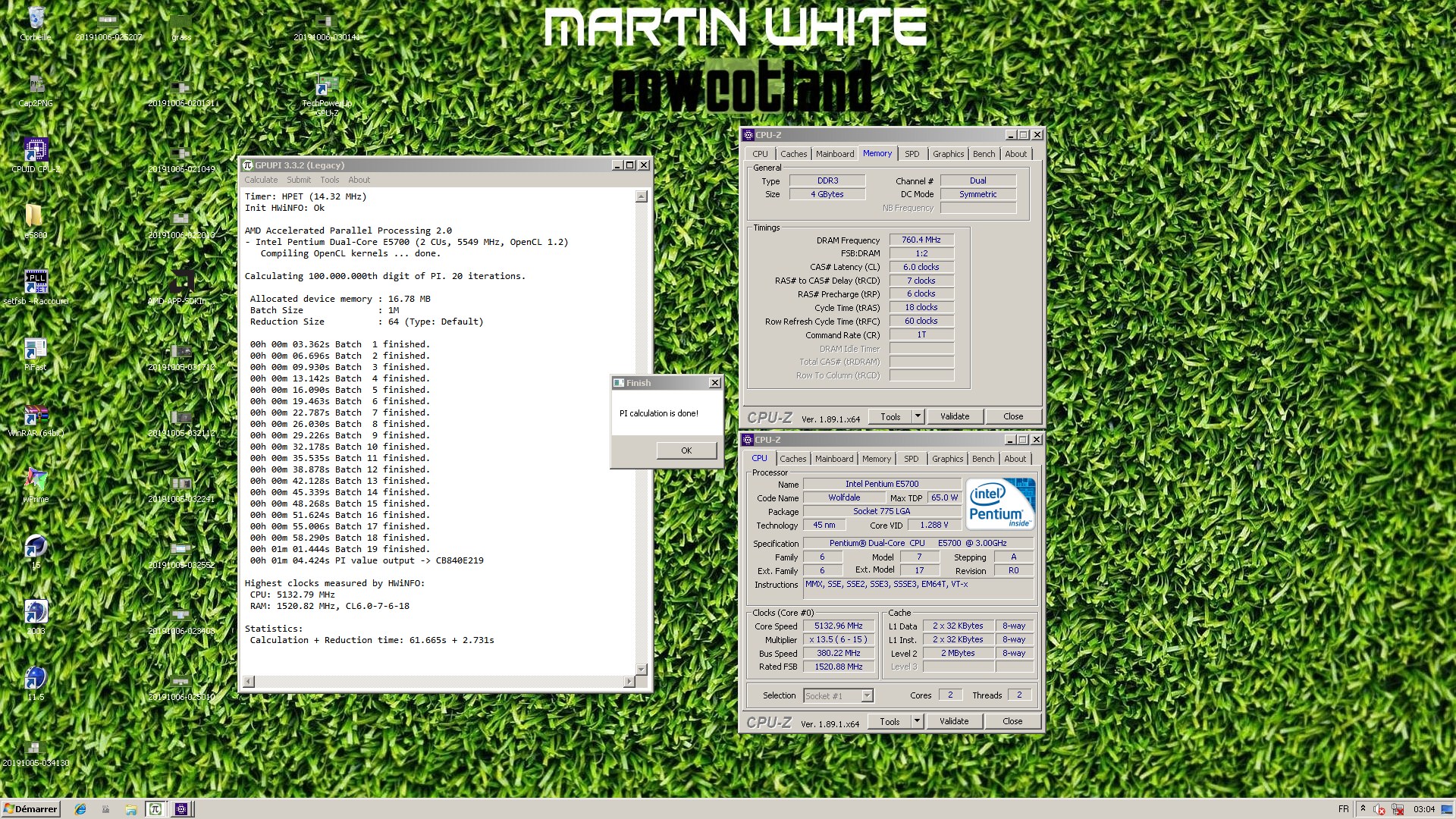Select the CPUID CPU-Z desktop shortcut
Screen dimensions: 1456x819
tap(36, 155)
